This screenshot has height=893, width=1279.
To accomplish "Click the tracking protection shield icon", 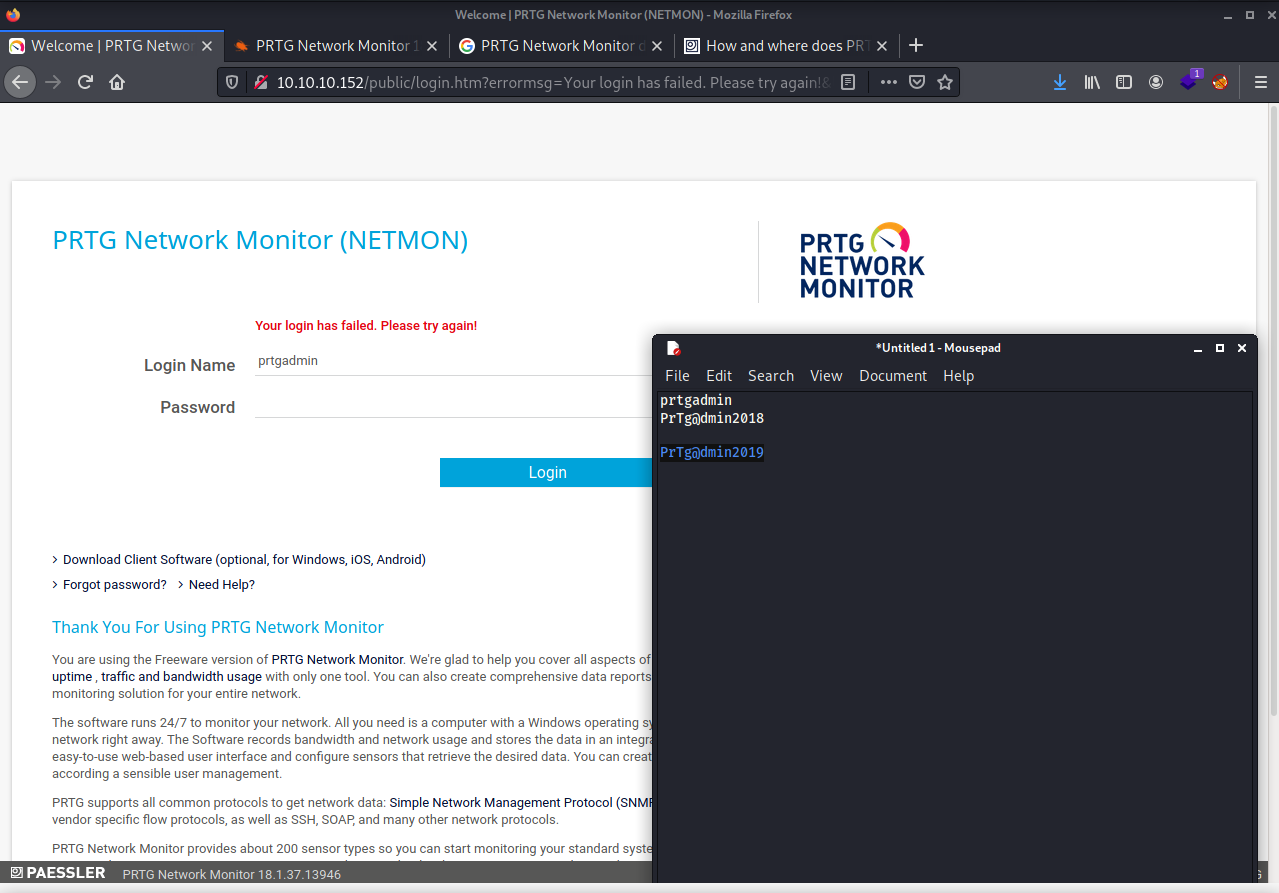I will point(232,83).
